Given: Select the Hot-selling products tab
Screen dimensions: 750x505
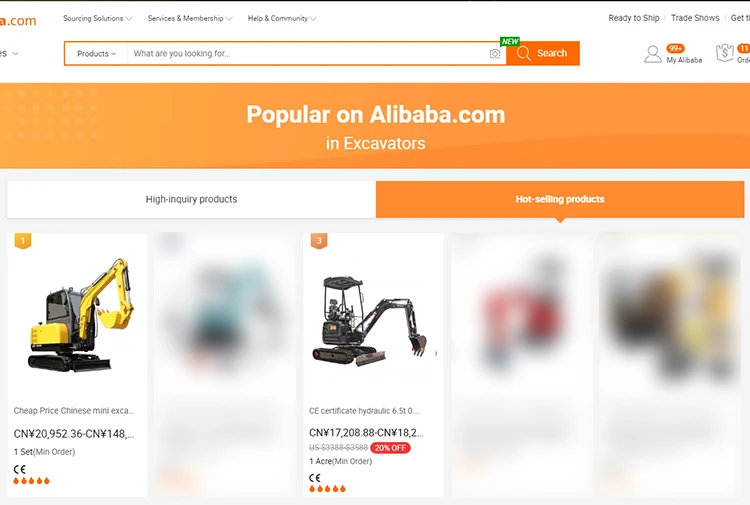Looking at the screenshot, I should pos(560,199).
